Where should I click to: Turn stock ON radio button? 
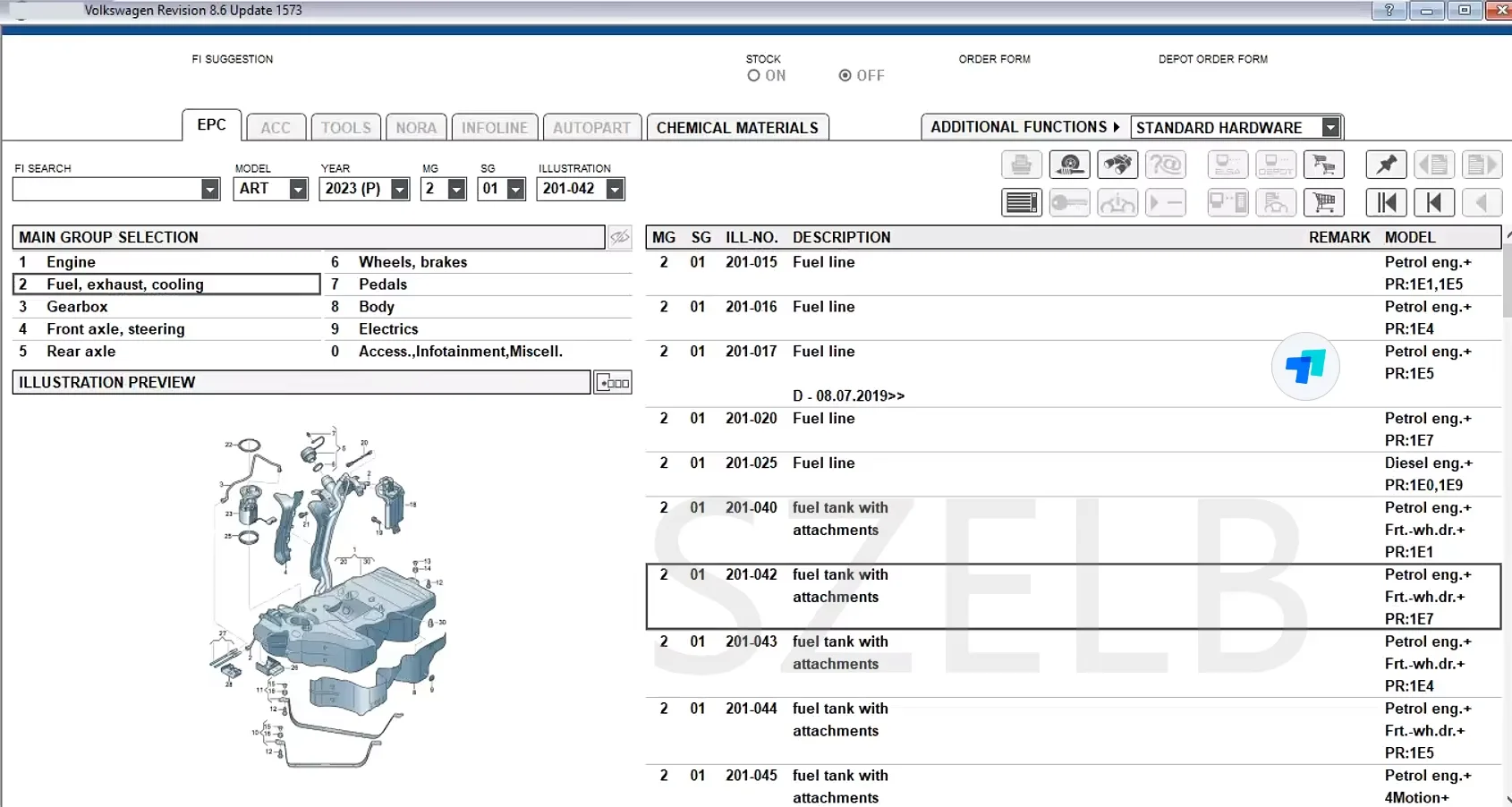click(754, 76)
